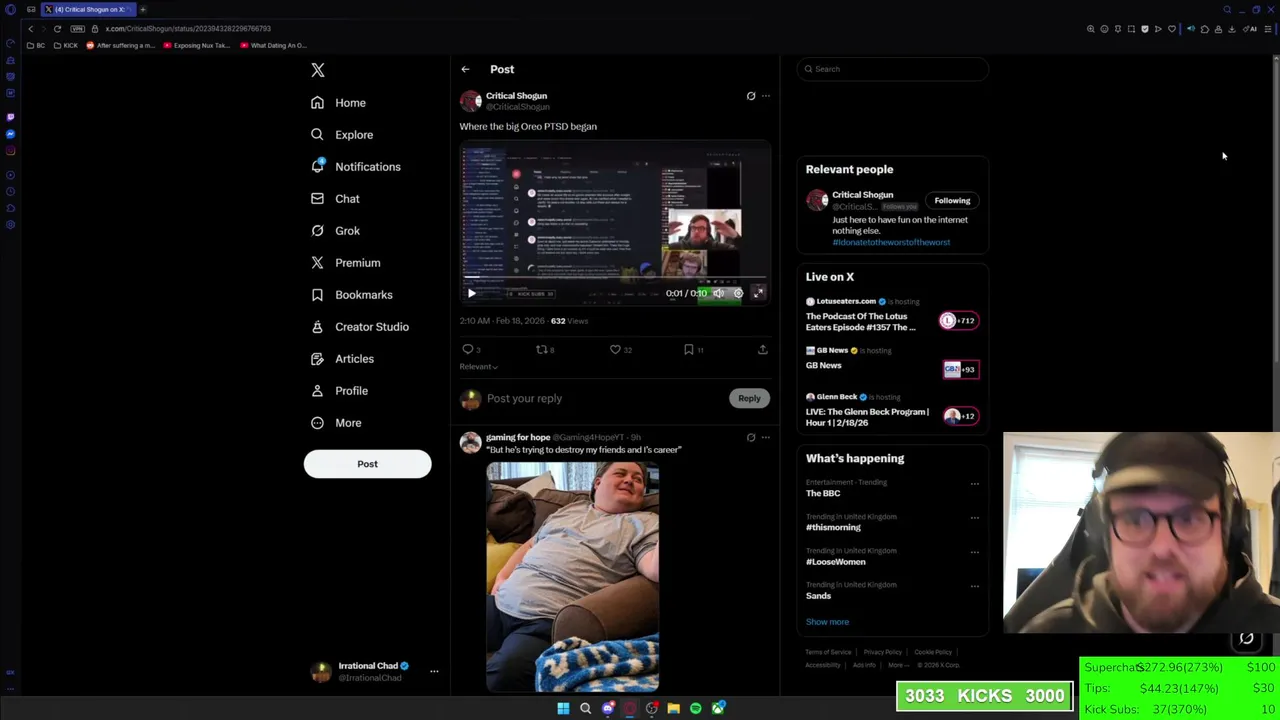Click the Grok icon on Critical Shogun's post

coord(751,96)
